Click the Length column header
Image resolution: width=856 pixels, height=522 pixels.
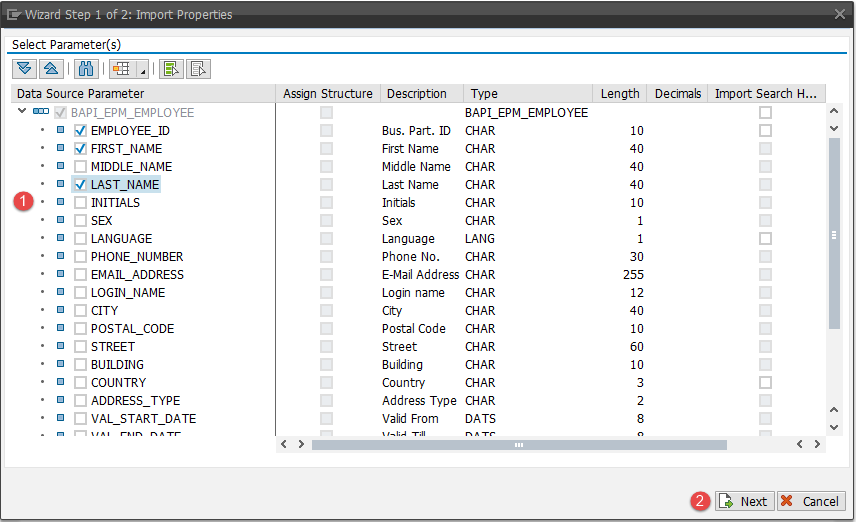point(620,94)
